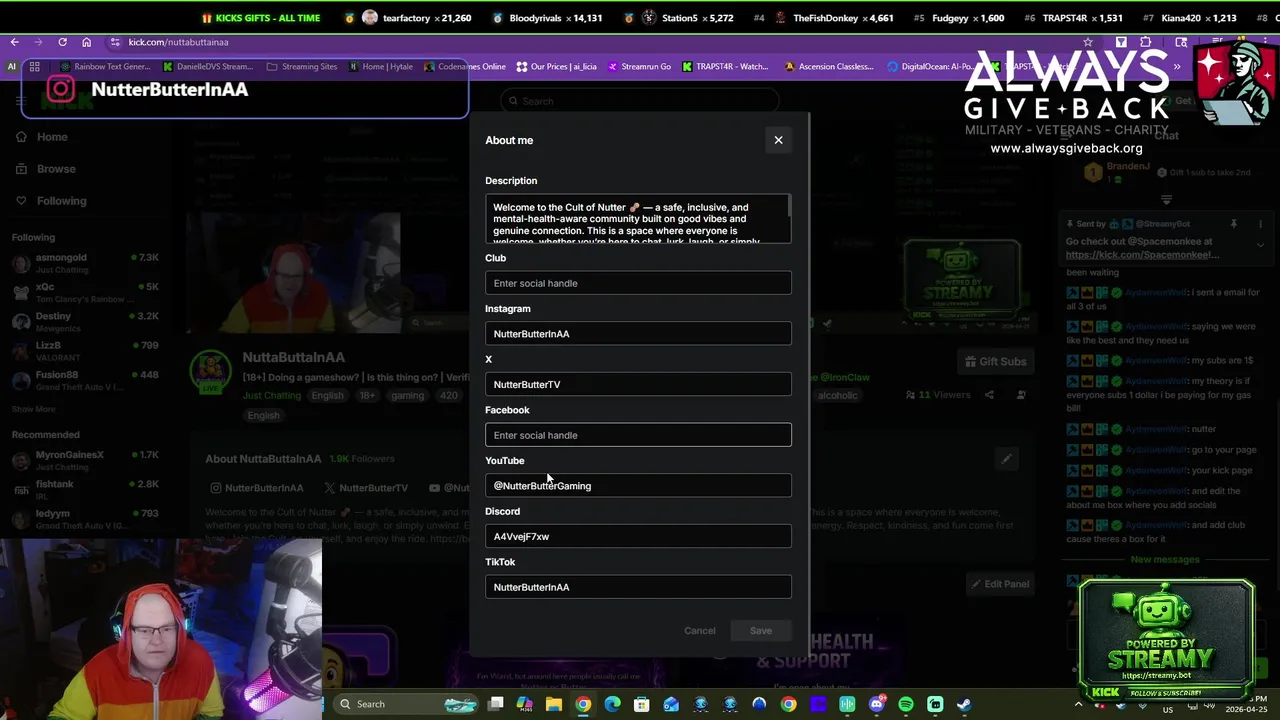1280x720 pixels.
Task: Open Destiny's channel in Following list
Action: pyautogui.click(x=85, y=321)
